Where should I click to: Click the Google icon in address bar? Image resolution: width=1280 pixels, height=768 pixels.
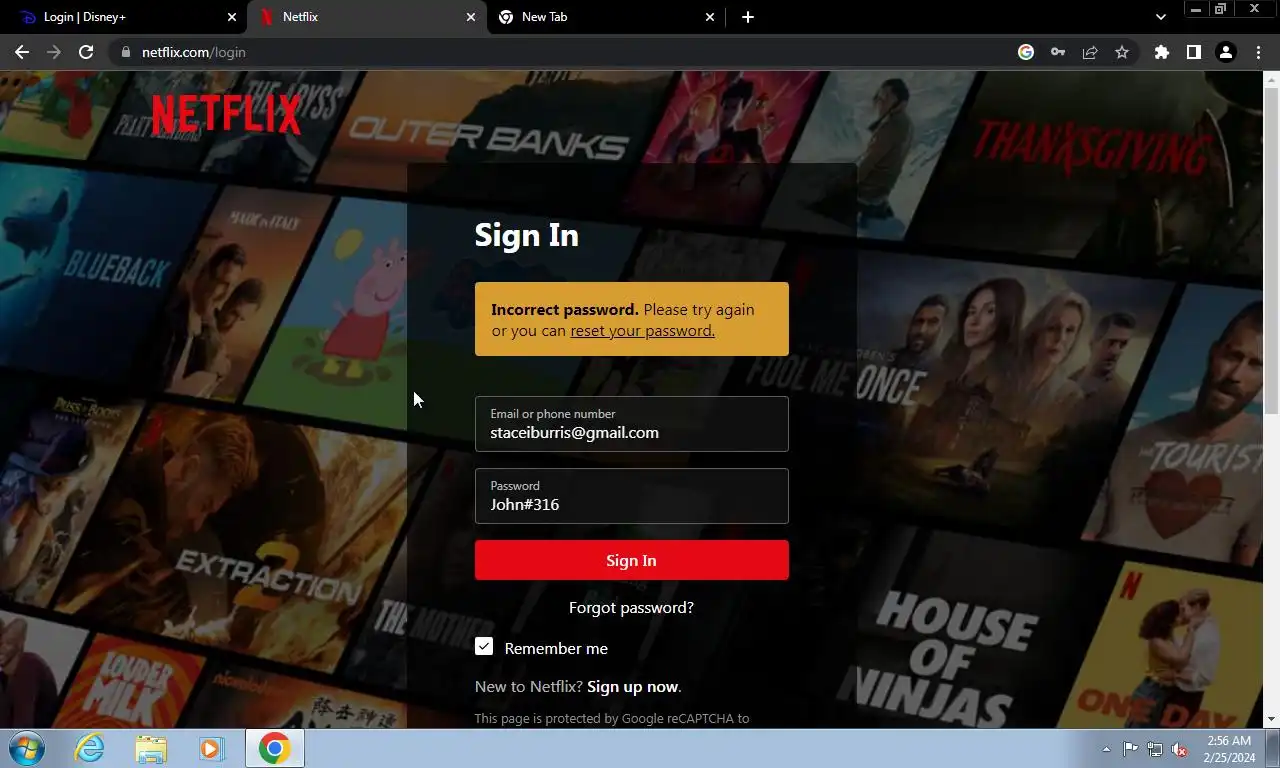pos(1026,52)
